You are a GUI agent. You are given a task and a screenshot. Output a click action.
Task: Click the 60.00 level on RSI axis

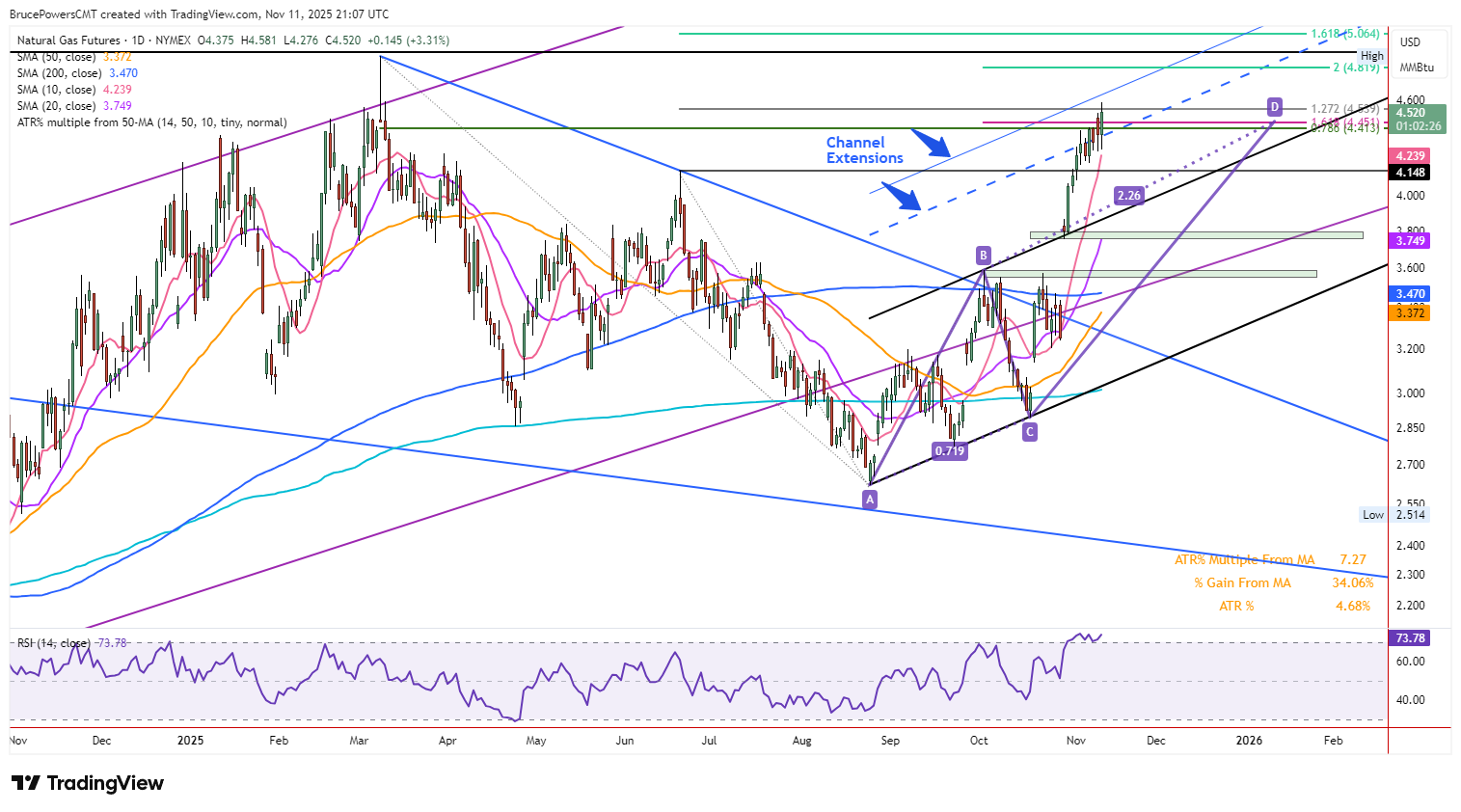(1410, 662)
